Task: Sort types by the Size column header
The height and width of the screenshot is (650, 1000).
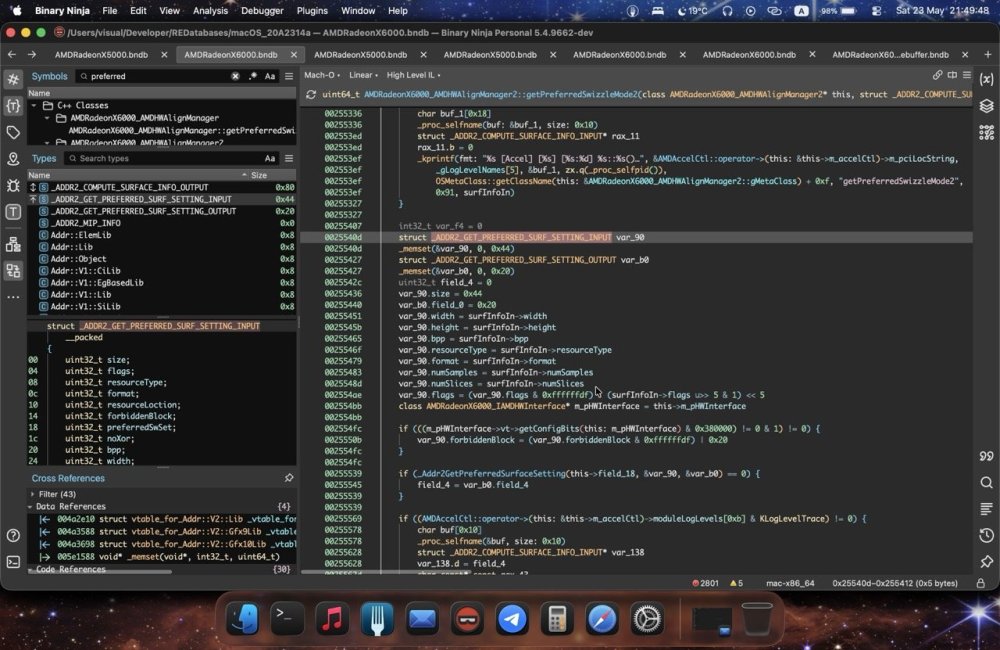Action: coord(259,175)
